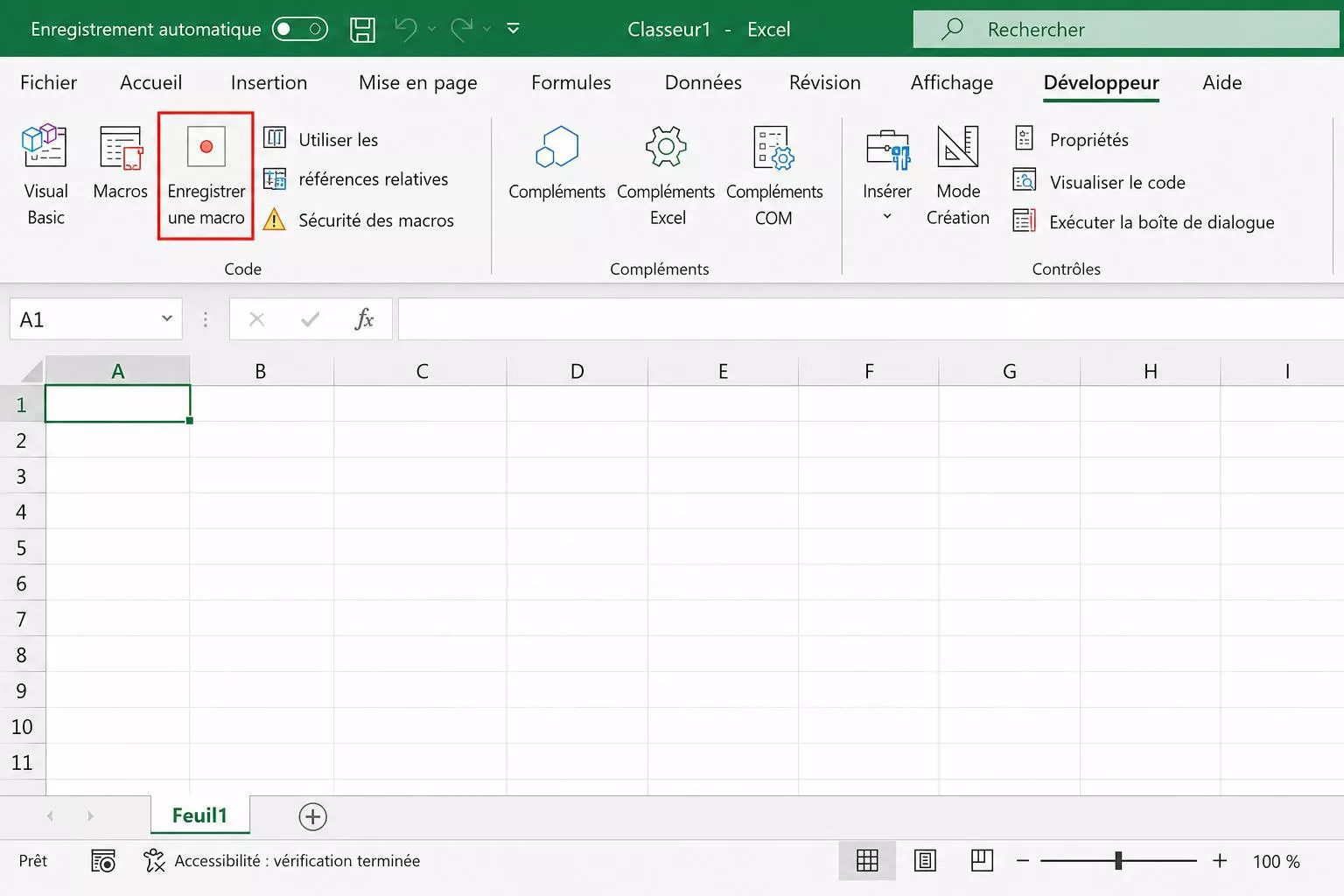Open control Propriétés
Screen dimensions: 1344x896
[x=1071, y=139]
